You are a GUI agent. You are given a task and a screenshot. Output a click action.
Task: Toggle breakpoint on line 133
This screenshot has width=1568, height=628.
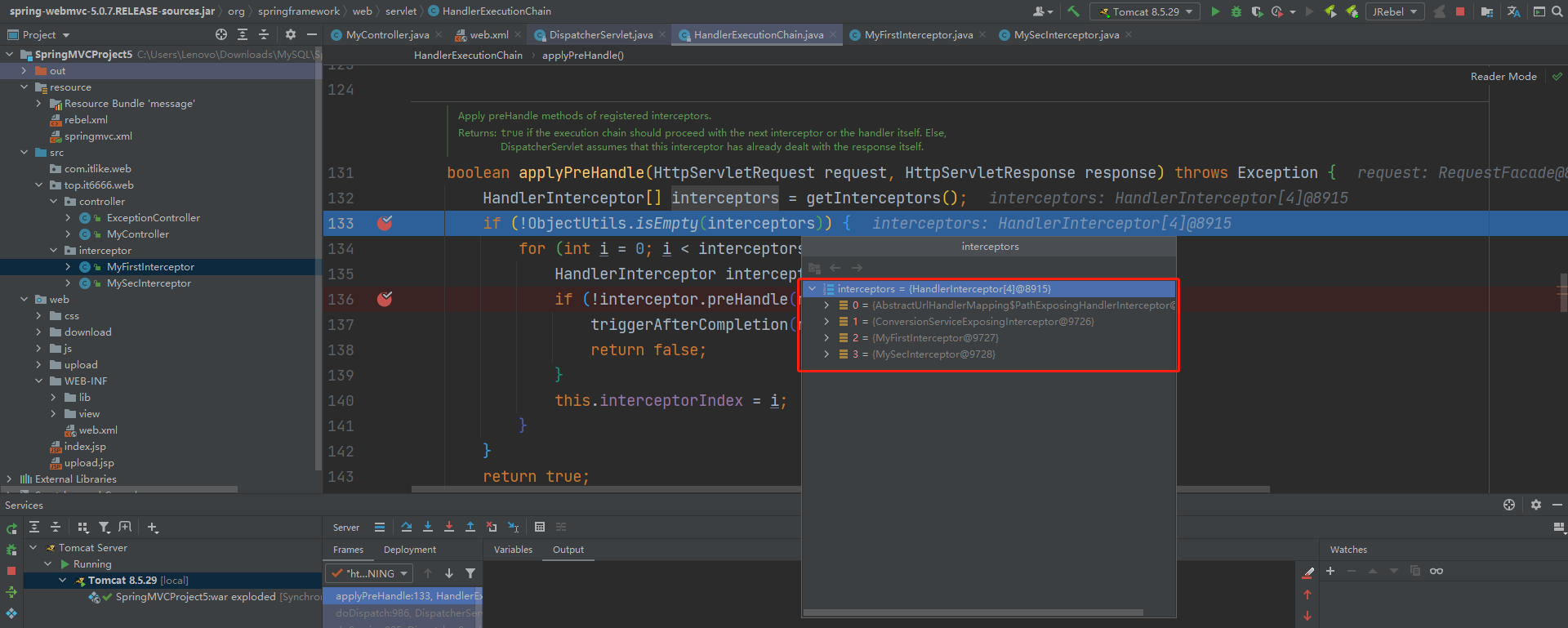coord(385,223)
